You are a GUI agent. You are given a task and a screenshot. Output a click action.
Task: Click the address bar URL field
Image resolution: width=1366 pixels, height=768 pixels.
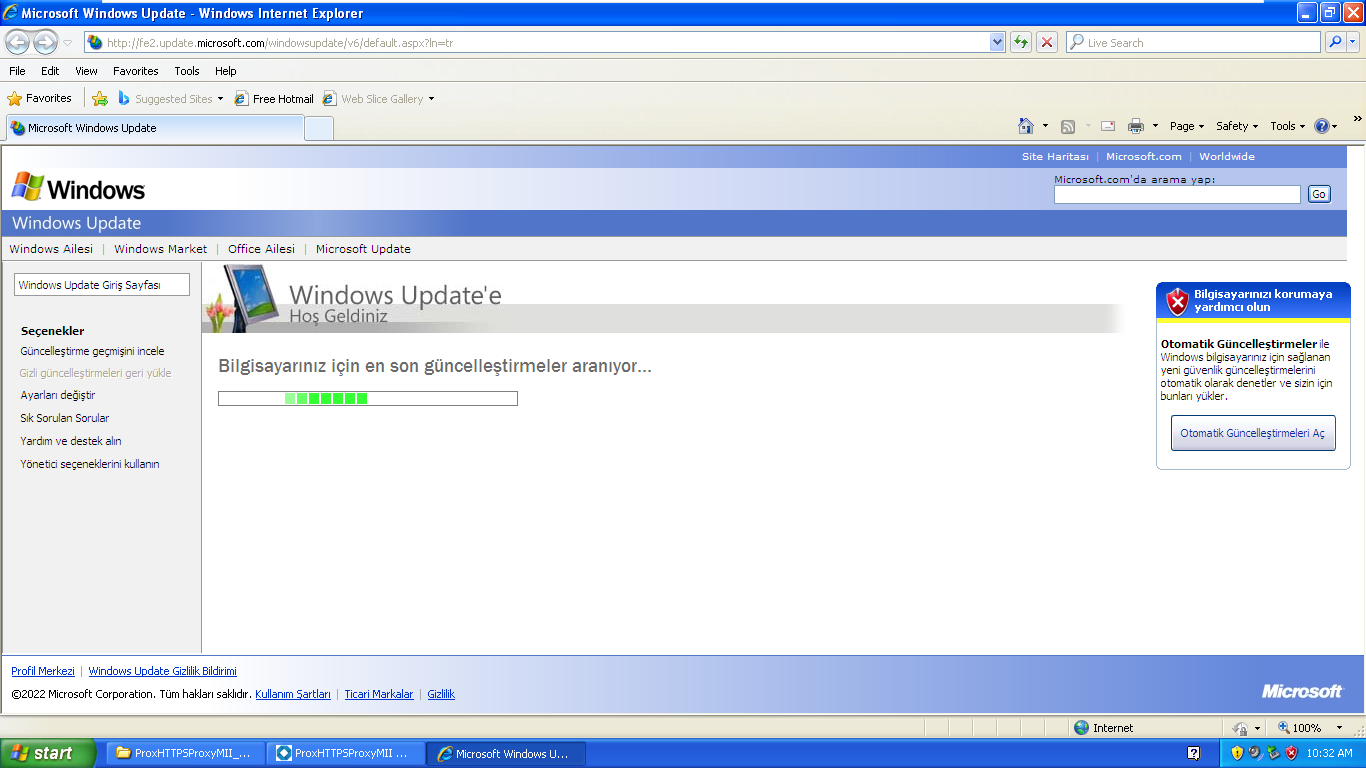coord(537,43)
